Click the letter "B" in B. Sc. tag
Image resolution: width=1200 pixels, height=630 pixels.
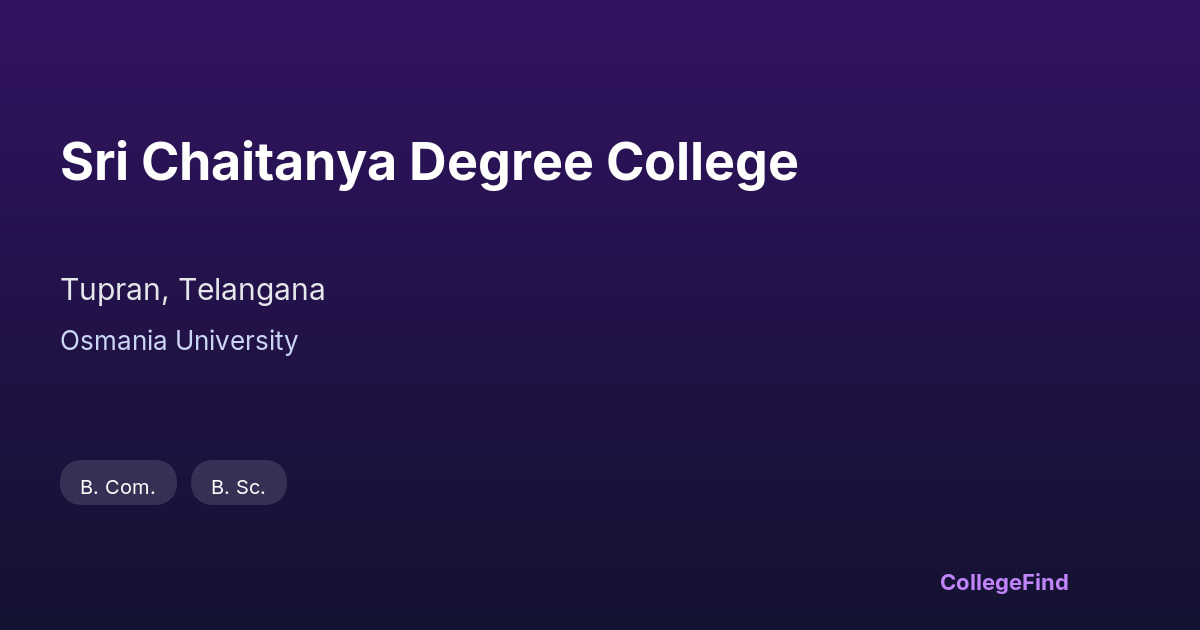pyautogui.click(x=218, y=487)
